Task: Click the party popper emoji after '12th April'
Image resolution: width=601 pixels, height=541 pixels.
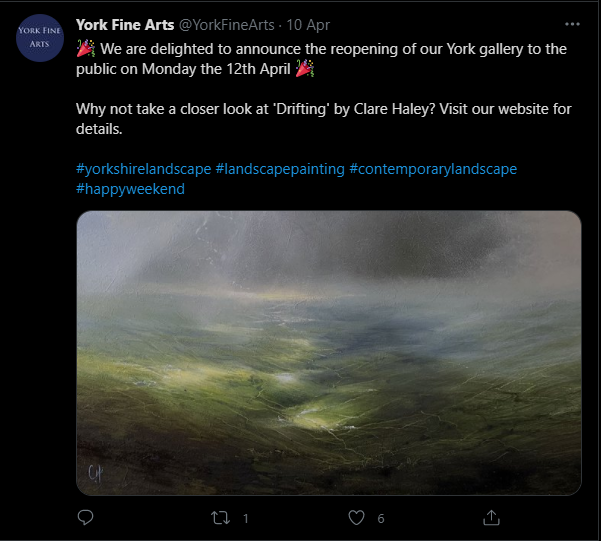Action: click(305, 69)
